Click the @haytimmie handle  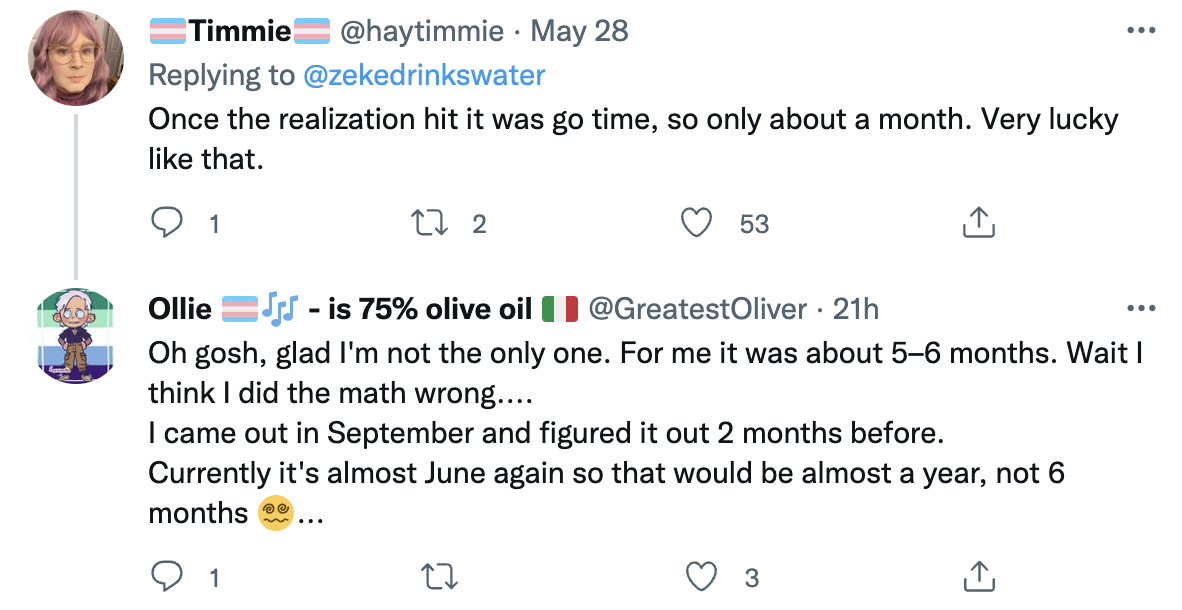pos(422,31)
